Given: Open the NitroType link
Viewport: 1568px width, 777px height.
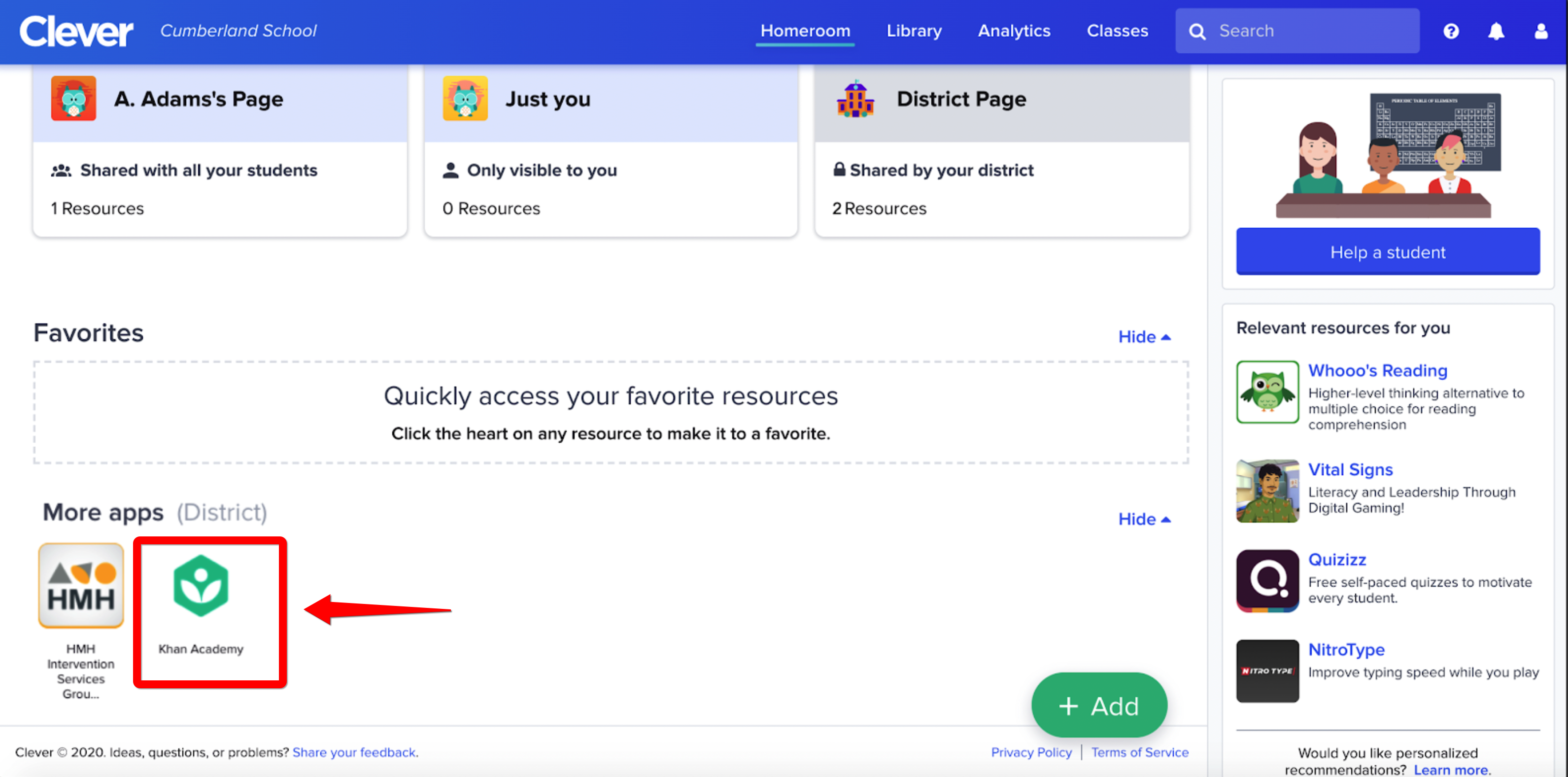Looking at the screenshot, I should pyautogui.click(x=1346, y=650).
